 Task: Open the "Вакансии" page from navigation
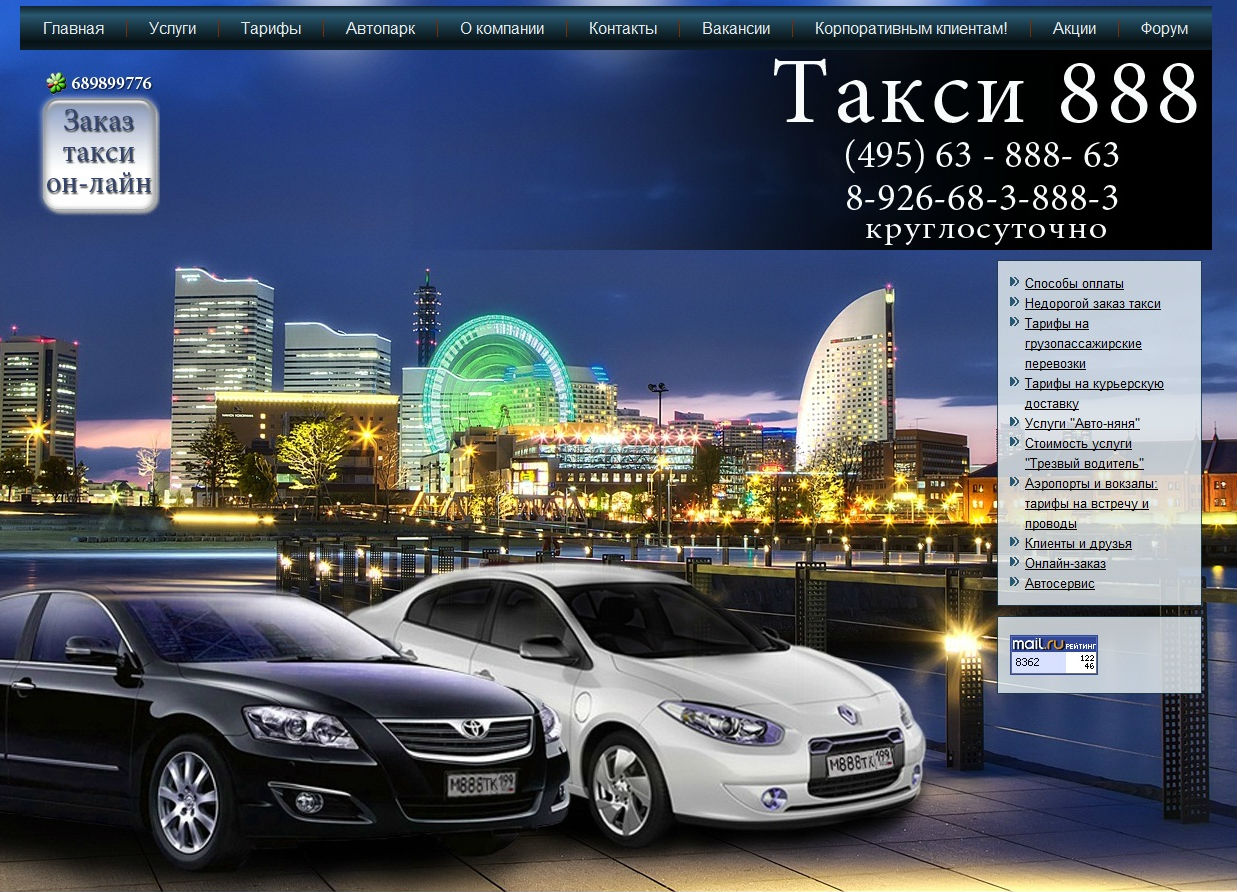click(737, 28)
